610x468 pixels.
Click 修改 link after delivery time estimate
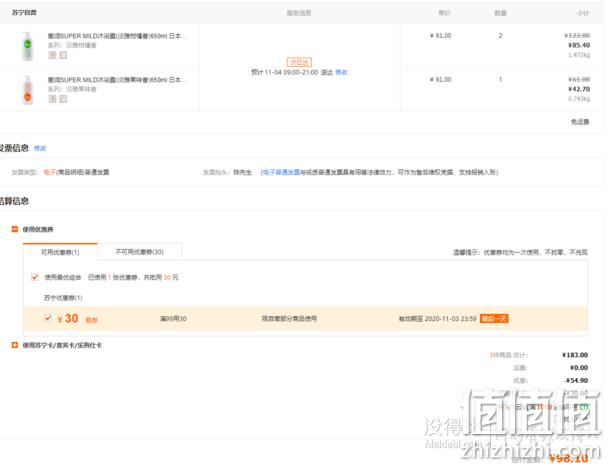point(341,72)
